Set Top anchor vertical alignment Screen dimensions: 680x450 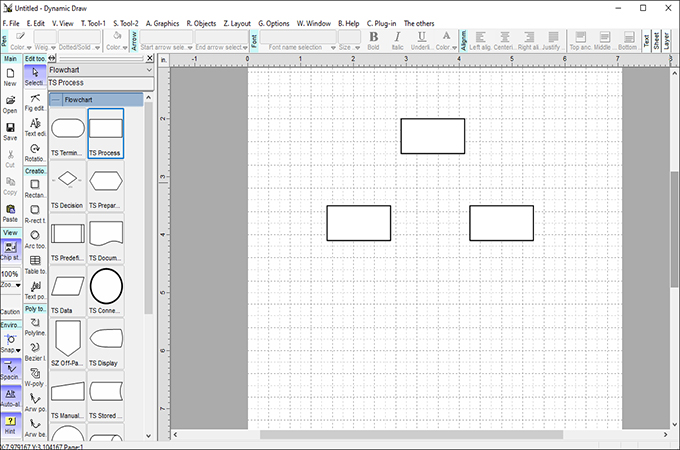580,41
